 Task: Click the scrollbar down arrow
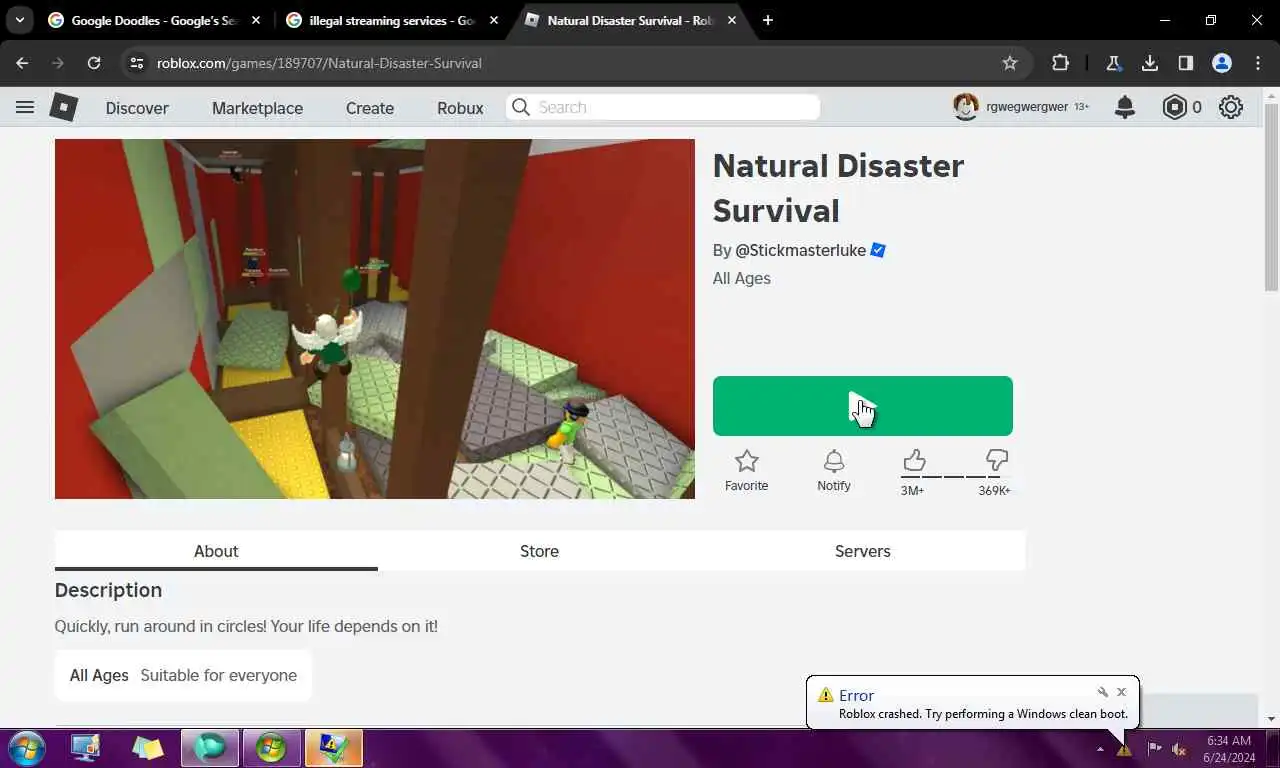point(1271,719)
